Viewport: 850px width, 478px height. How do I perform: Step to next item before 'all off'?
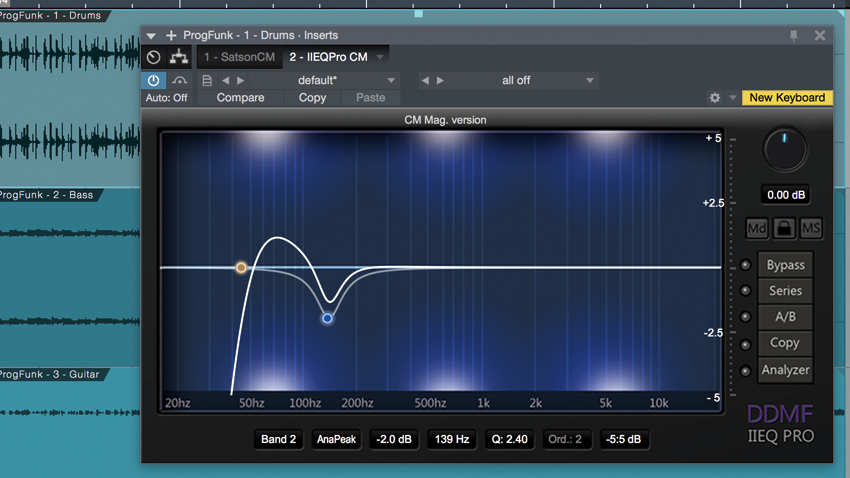coord(440,80)
